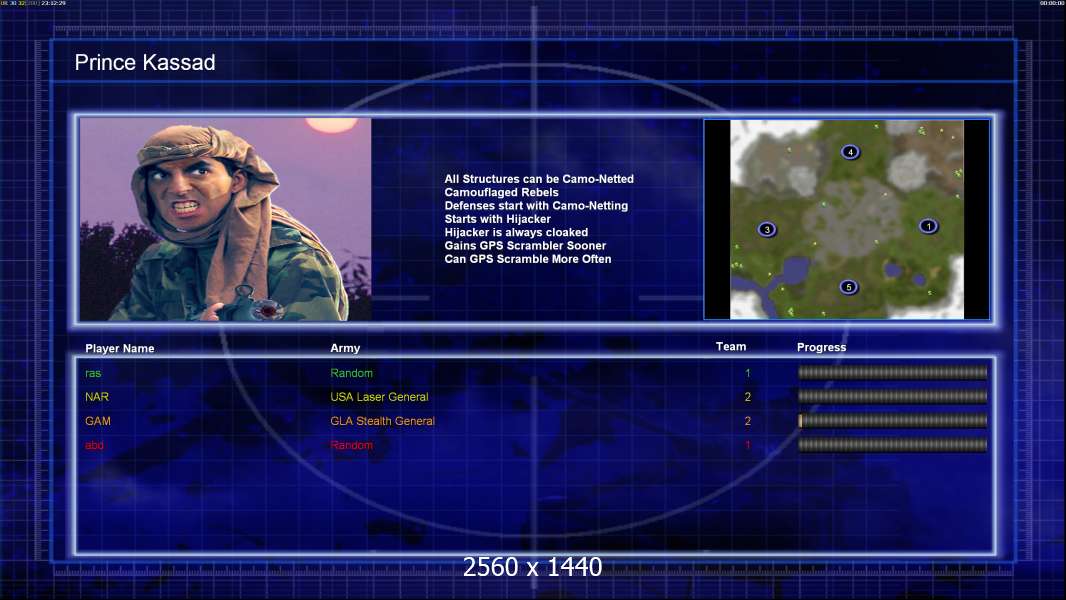
Task: Click the Prince Kassad title text
Action: pyautogui.click(x=145, y=63)
